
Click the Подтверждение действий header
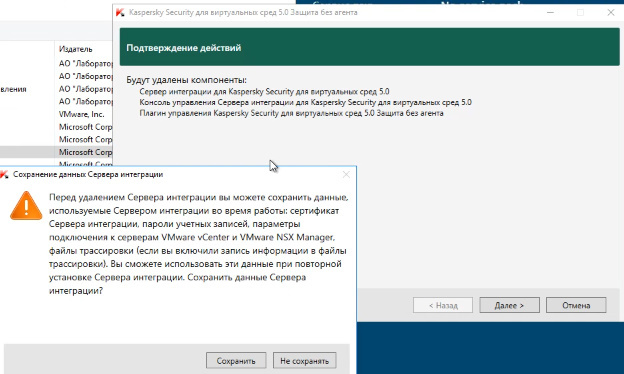(x=184, y=48)
